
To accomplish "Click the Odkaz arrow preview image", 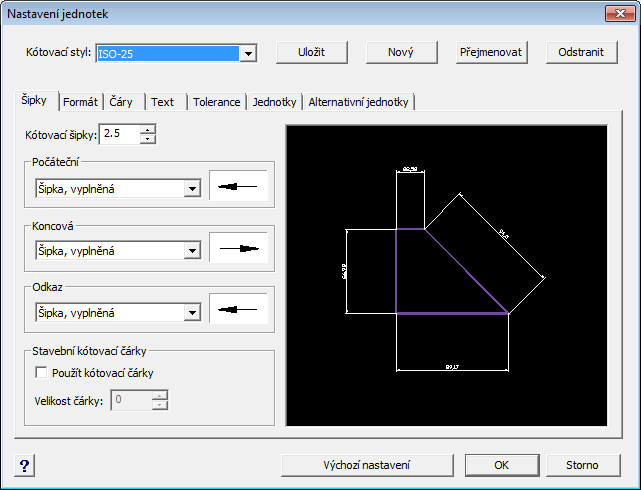I will click(x=239, y=309).
